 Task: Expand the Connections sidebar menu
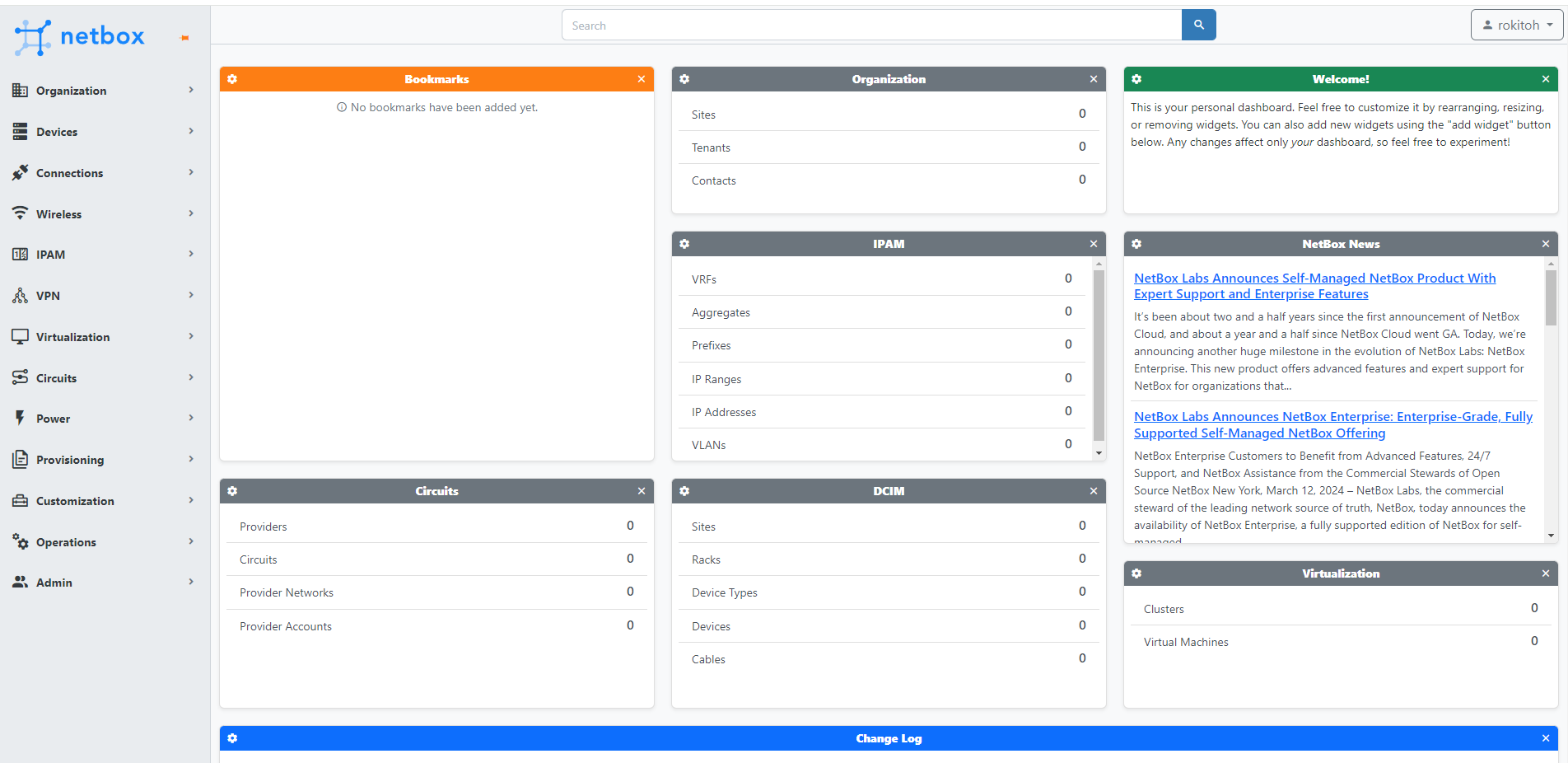point(104,173)
